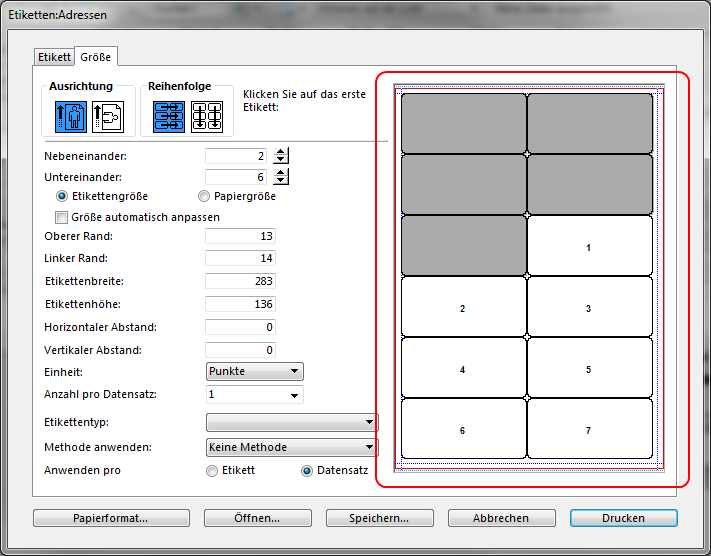Click into the Etikettenbreite field

pyautogui.click(x=240, y=281)
